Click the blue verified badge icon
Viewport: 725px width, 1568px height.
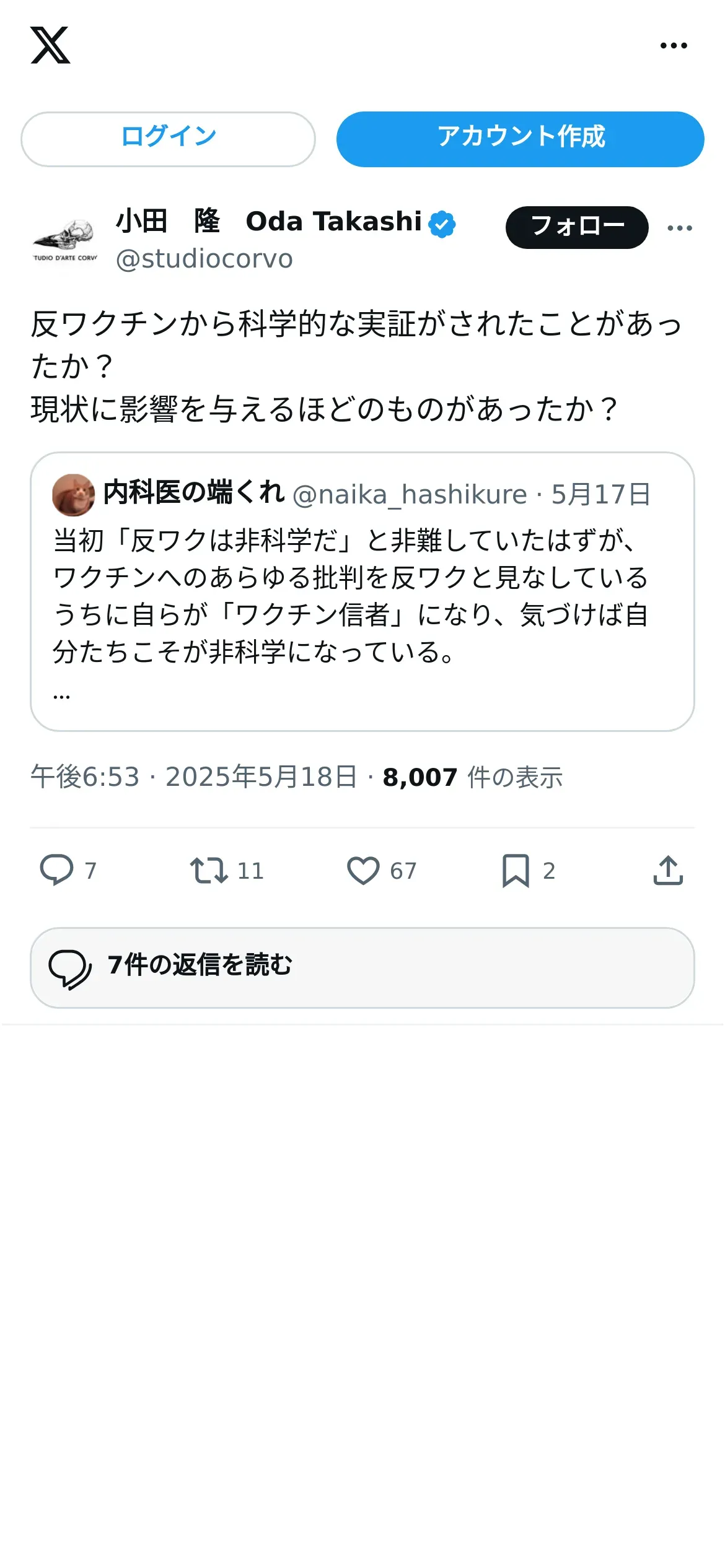coord(442,224)
